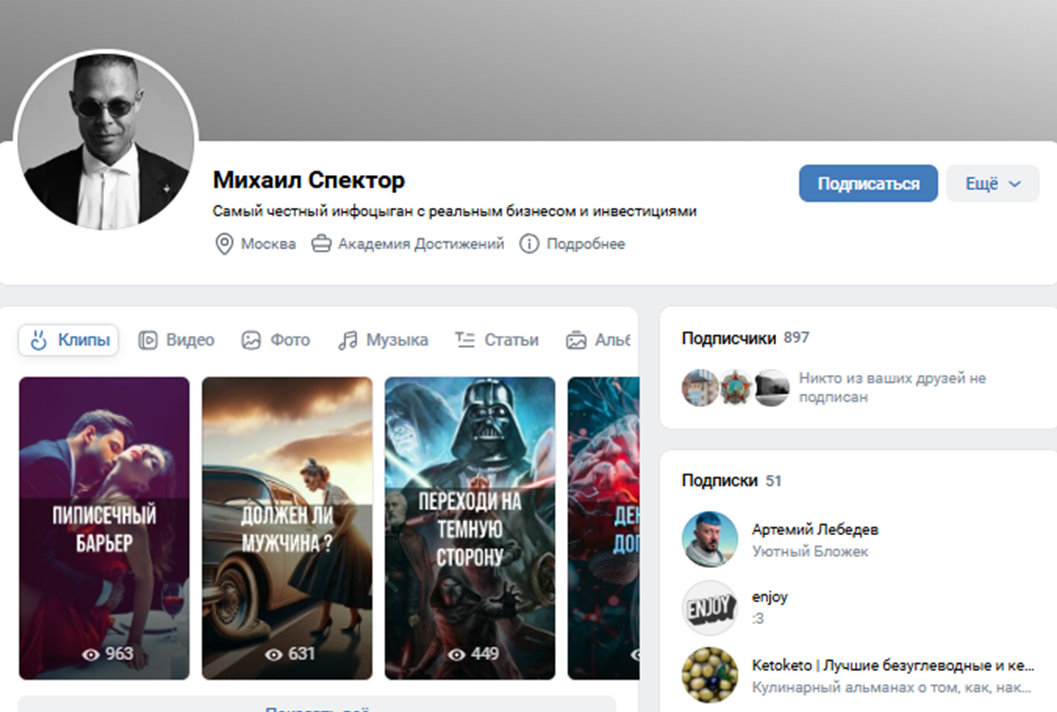
Task: Open the Видео section via its play icon
Action: pyautogui.click(x=149, y=339)
